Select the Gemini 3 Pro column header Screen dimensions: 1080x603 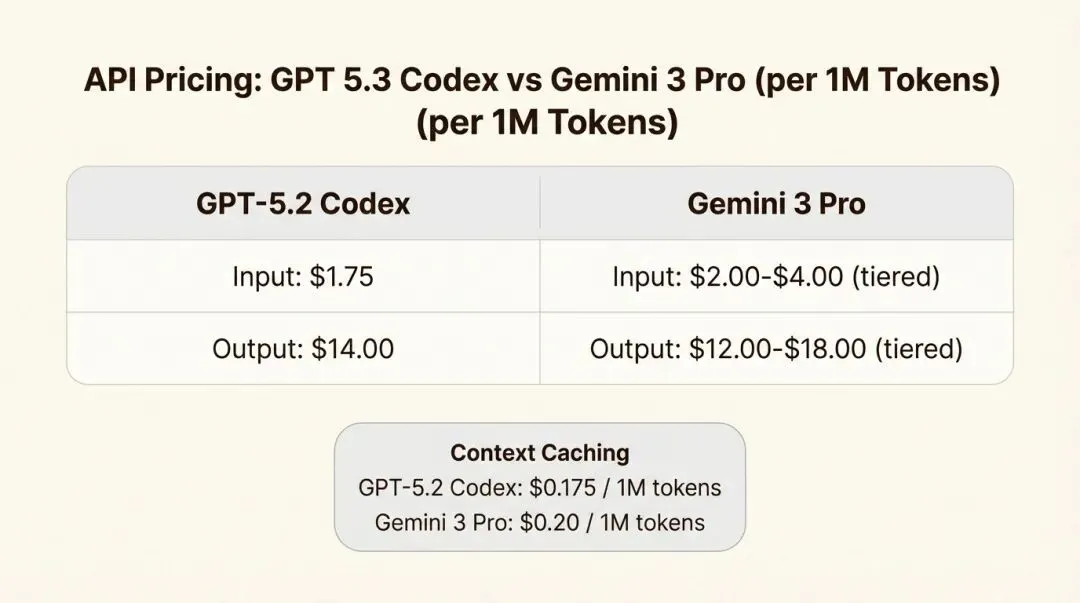(x=776, y=203)
